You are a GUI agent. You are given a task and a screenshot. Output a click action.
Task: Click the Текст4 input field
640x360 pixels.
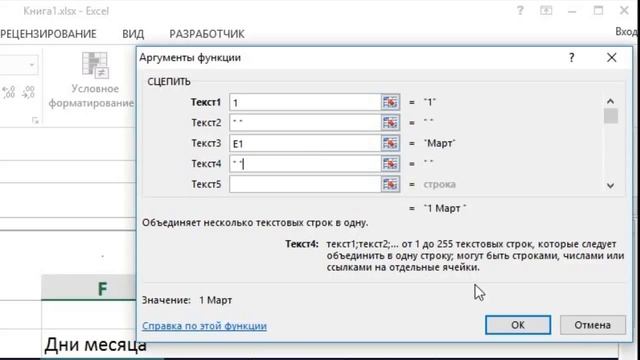[305, 164]
